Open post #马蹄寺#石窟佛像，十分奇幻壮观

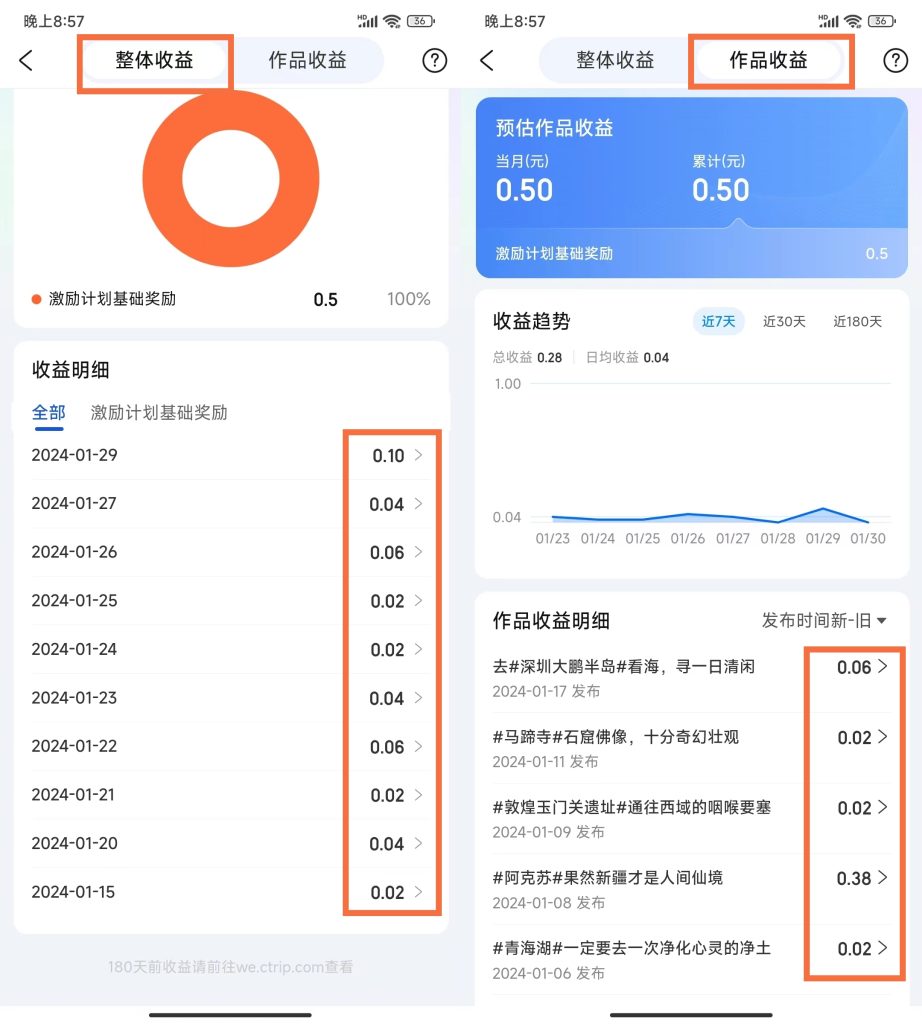point(616,737)
